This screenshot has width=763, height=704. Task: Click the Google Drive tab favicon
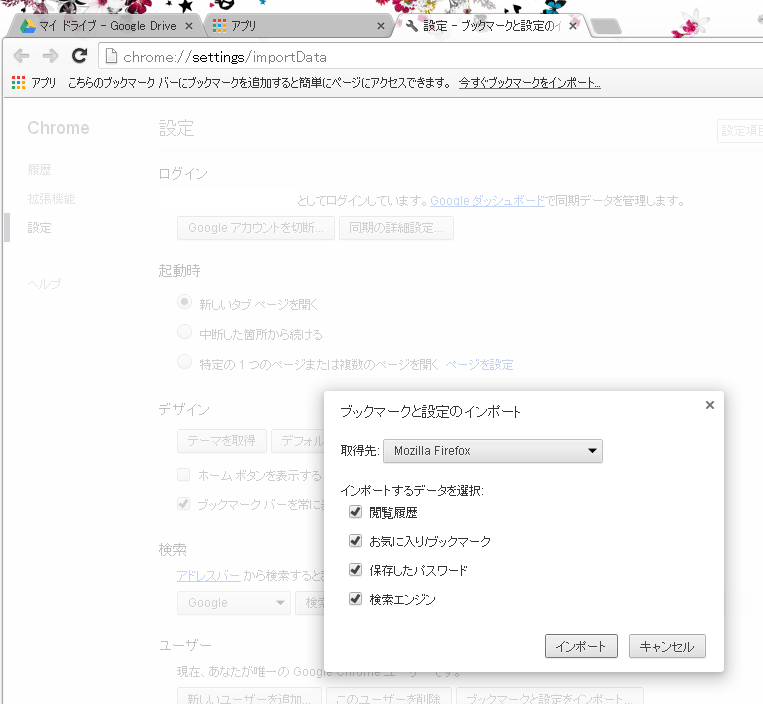coord(28,26)
